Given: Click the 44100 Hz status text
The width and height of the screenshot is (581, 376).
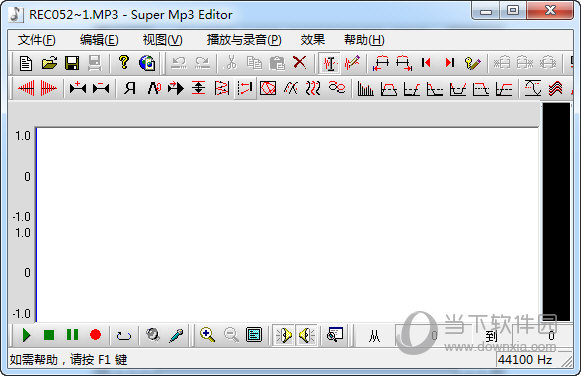Looking at the screenshot, I should (525, 360).
